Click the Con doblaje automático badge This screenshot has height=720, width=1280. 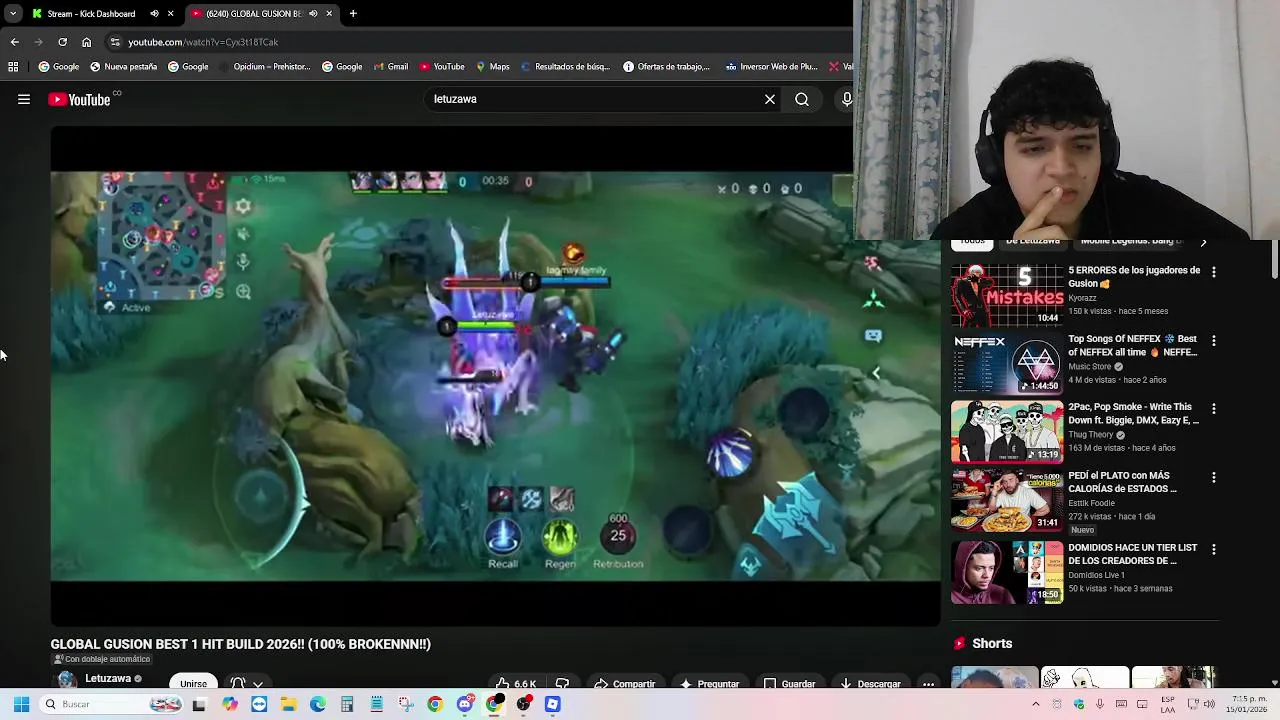click(x=102, y=659)
